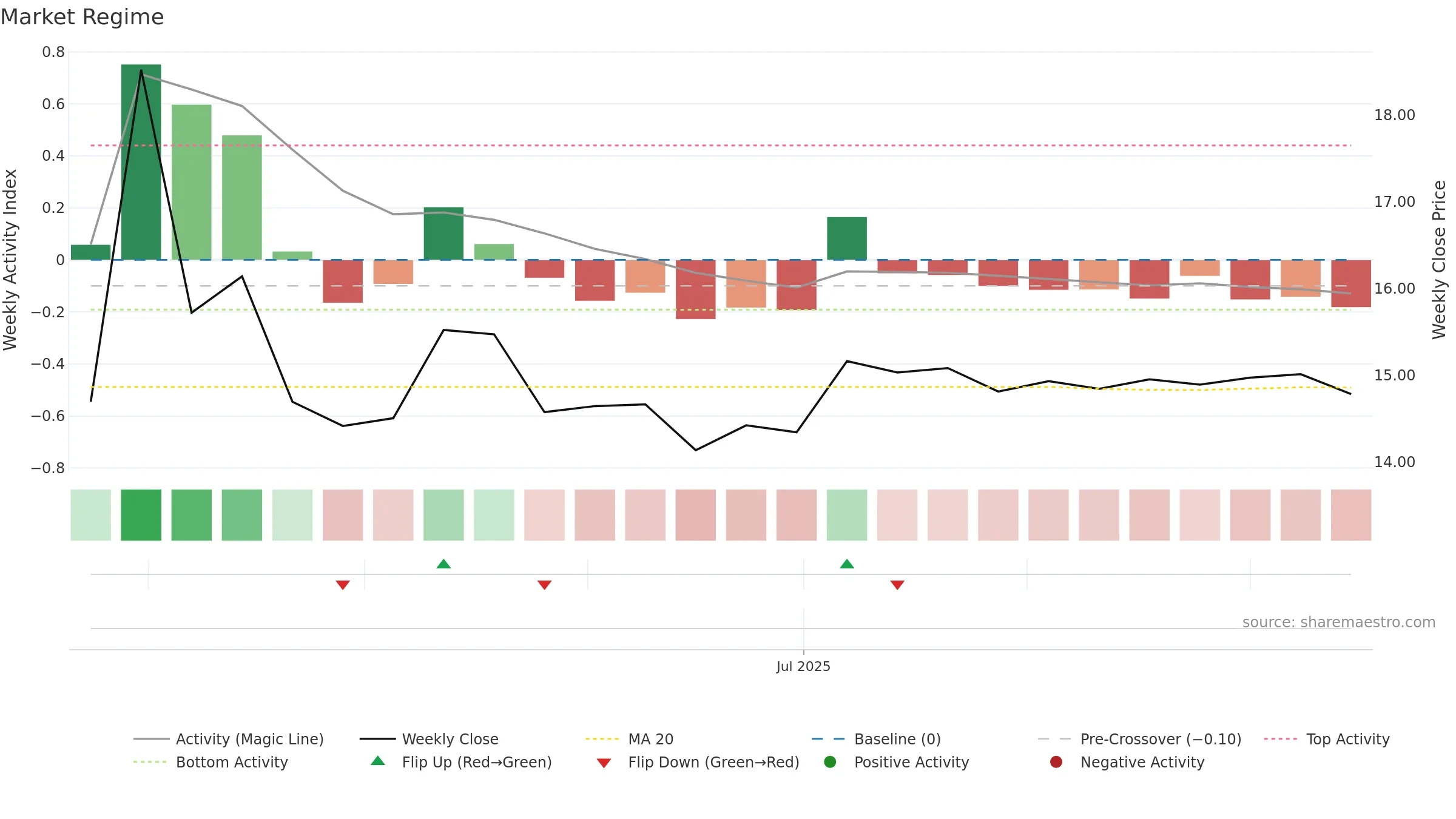1456x819 pixels.
Task: Select the tallest dark green activity bar
Action: [x=141, y=162]
